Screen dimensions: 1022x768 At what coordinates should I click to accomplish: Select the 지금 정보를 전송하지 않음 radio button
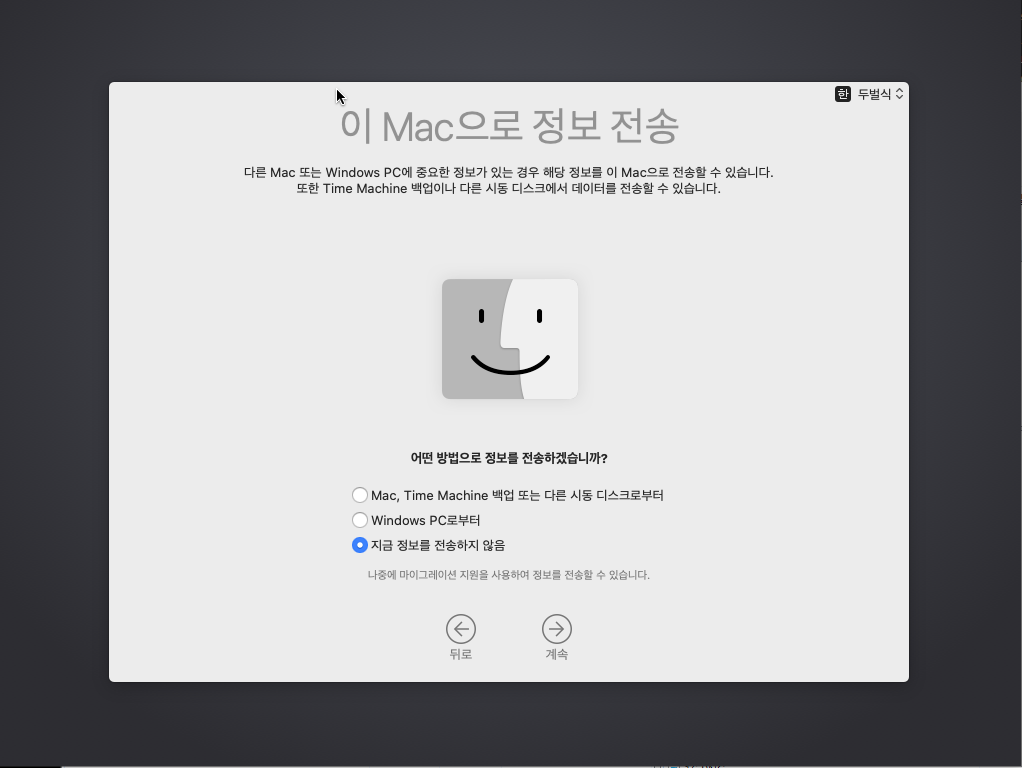click(x=360, y=545)
